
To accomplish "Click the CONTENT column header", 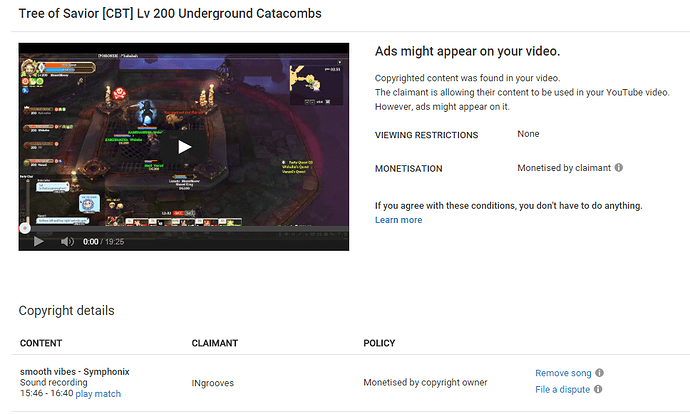I will pos(41,343).
